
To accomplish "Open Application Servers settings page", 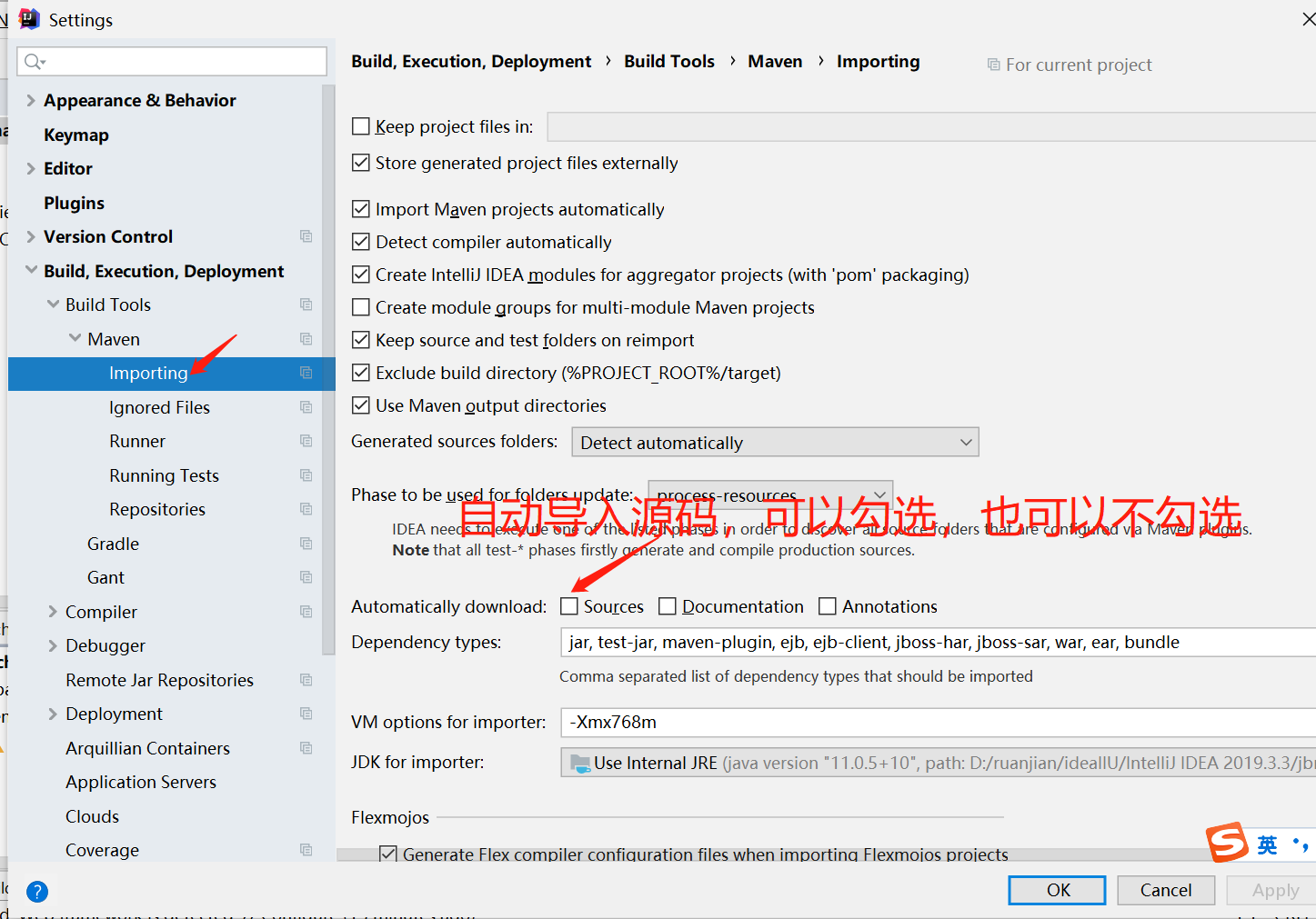I will [141, 782].
